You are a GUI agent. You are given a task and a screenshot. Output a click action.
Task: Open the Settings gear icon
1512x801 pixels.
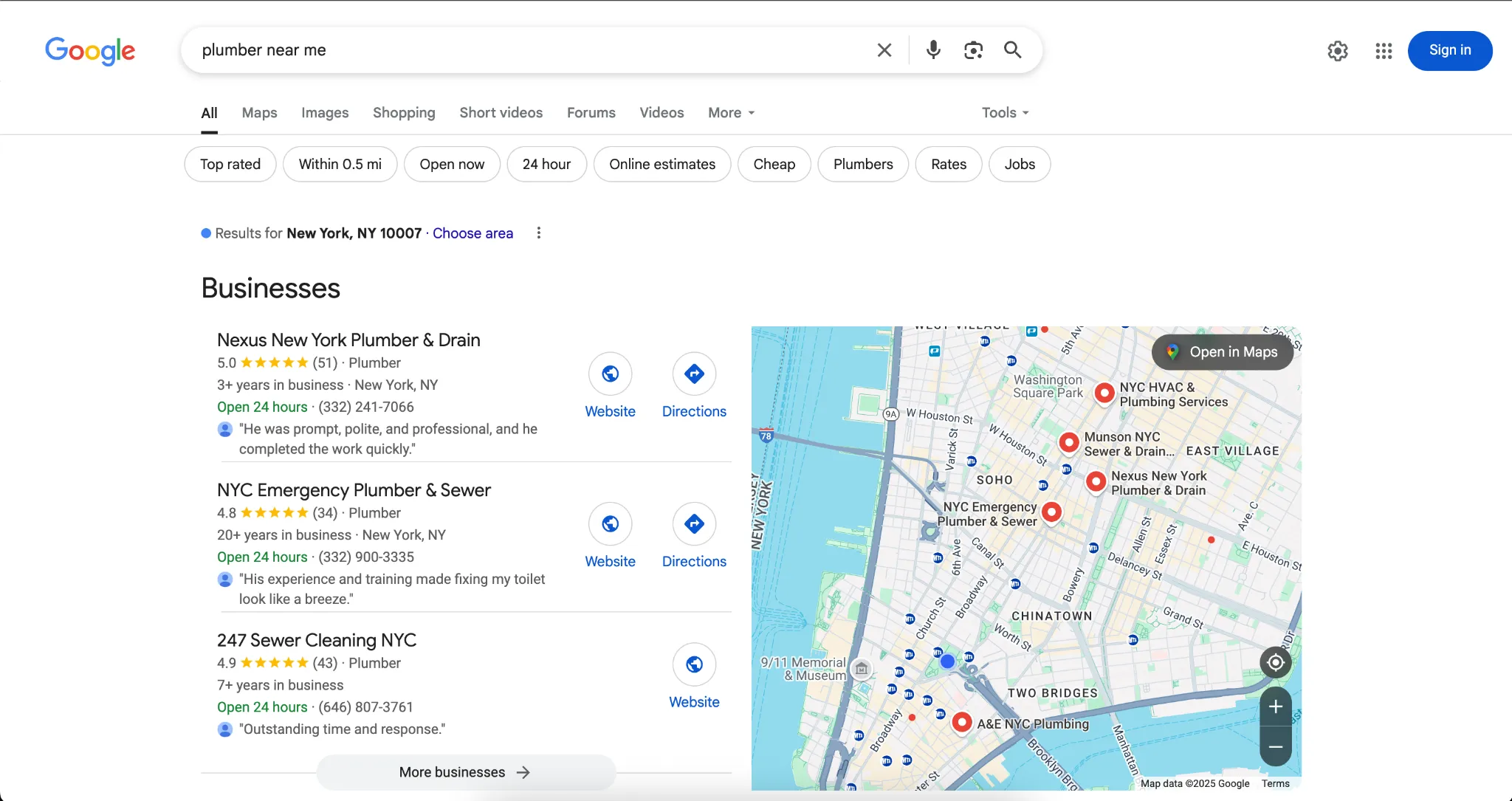[x=1338, y=51]
